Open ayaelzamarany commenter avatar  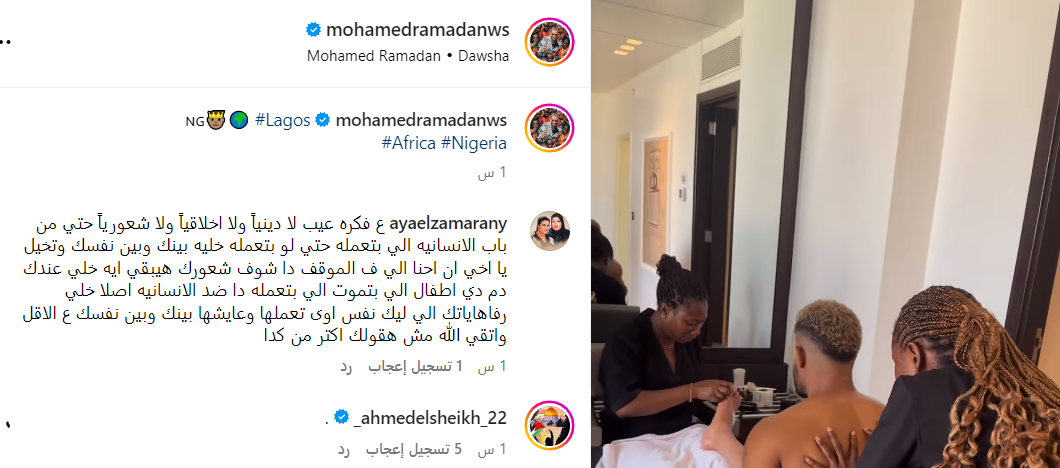[x=550, y=231]
